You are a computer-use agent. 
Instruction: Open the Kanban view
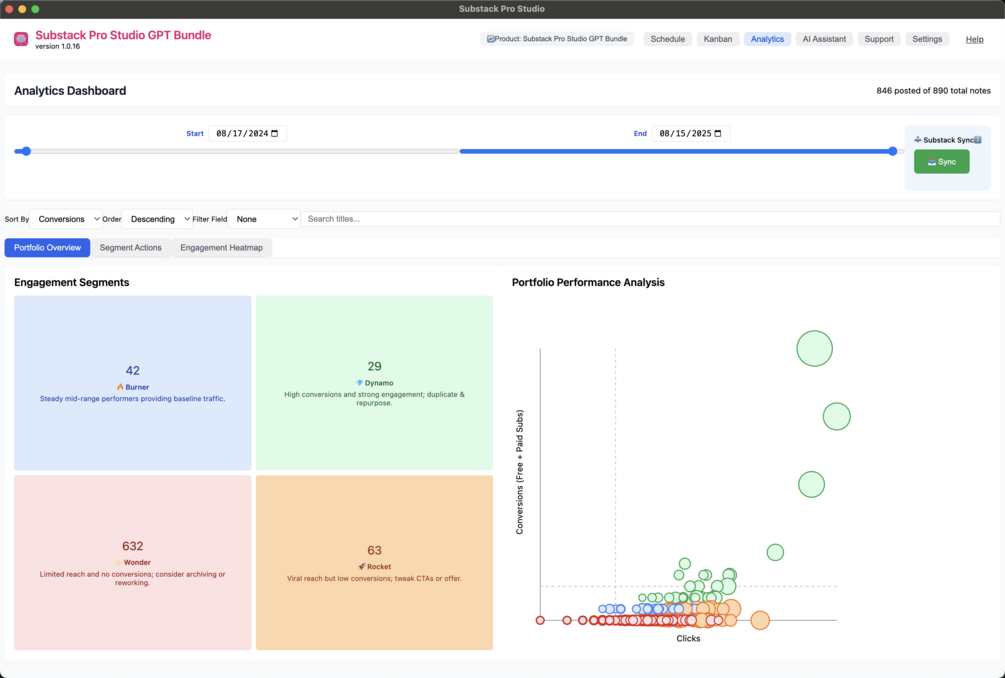click(x=717, y=39)
